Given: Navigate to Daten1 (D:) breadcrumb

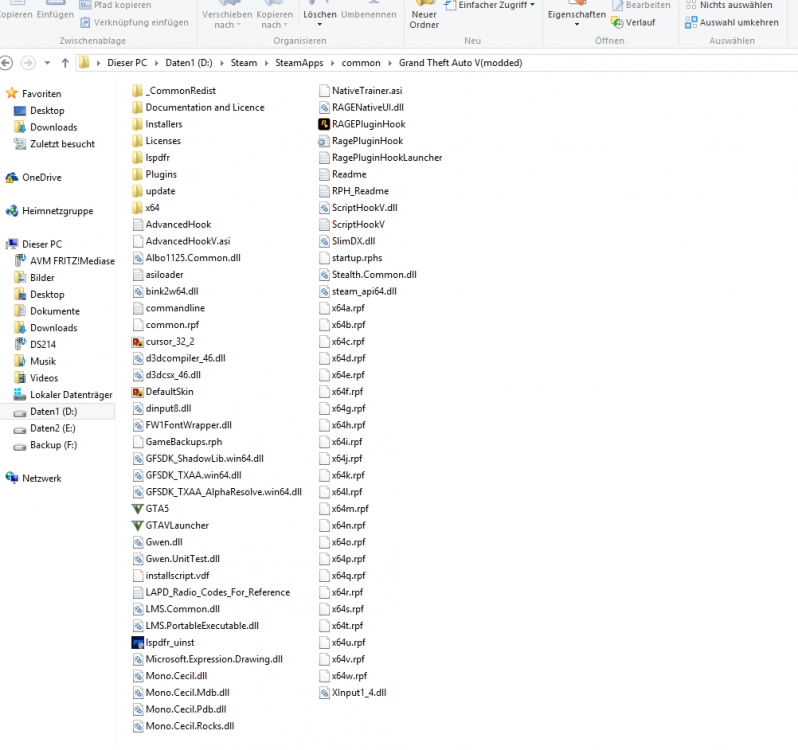Looking at the screenshot, I should 189,63.
